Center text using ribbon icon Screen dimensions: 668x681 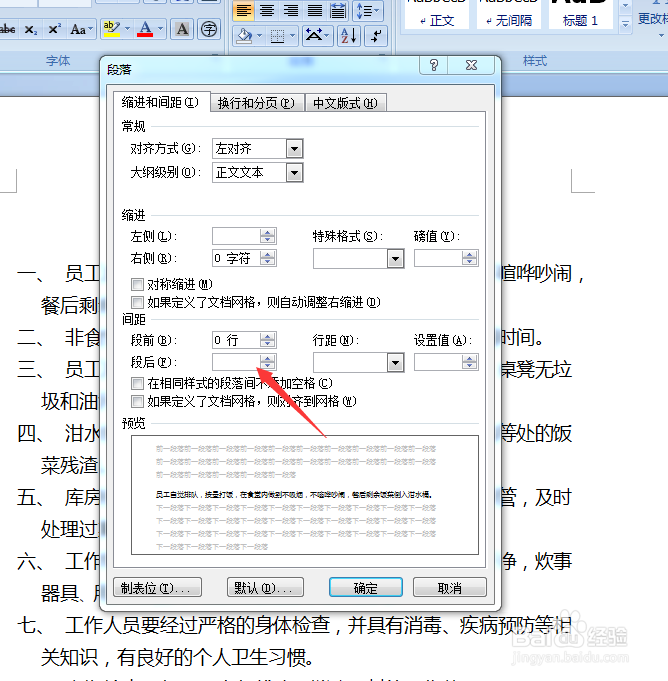pos(267,10)
